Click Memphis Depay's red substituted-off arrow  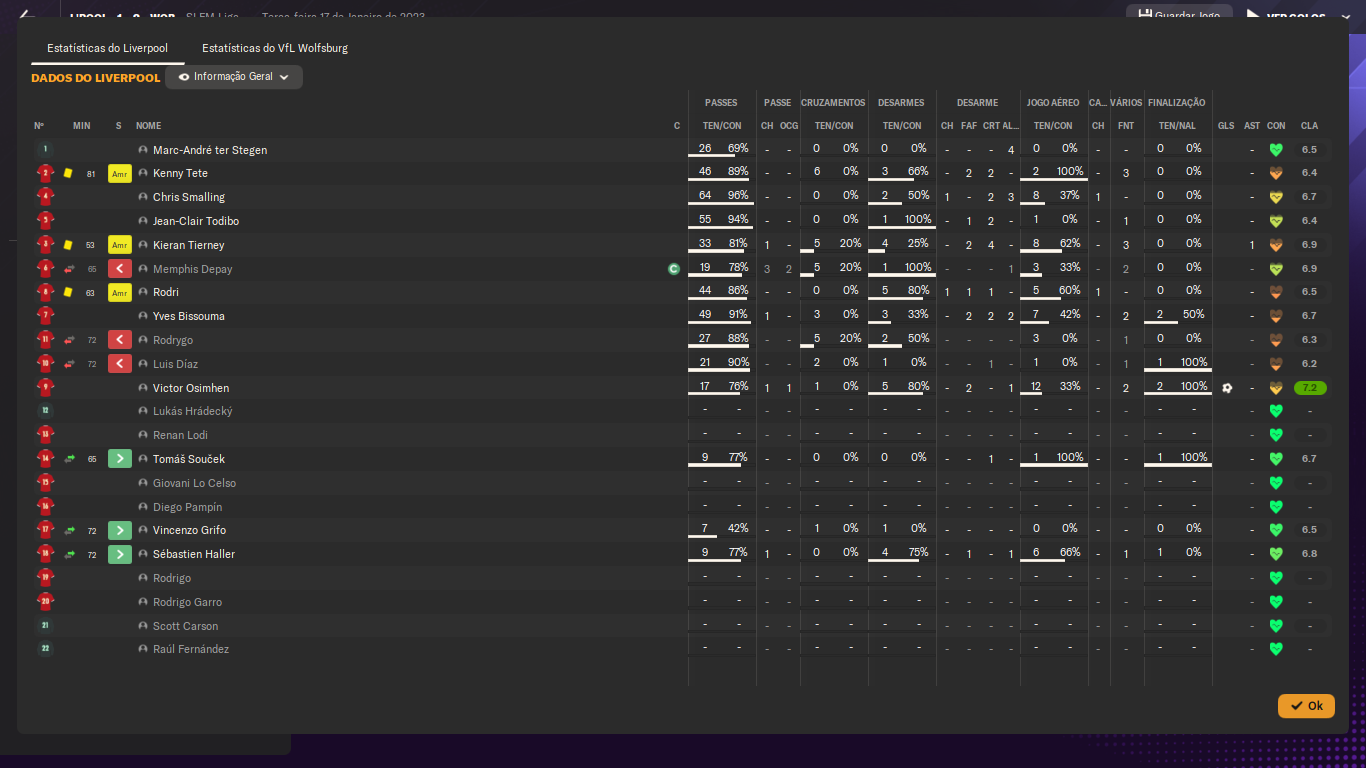(x=120, y=269)
